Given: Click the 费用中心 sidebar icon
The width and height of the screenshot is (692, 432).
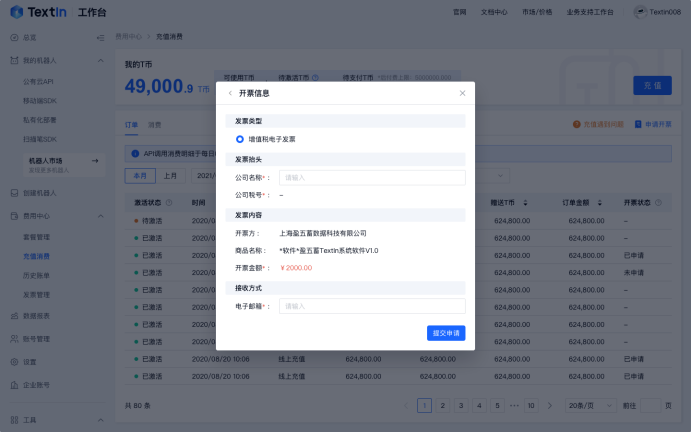Looking at the screenshot, I should [x=14, y=216].
